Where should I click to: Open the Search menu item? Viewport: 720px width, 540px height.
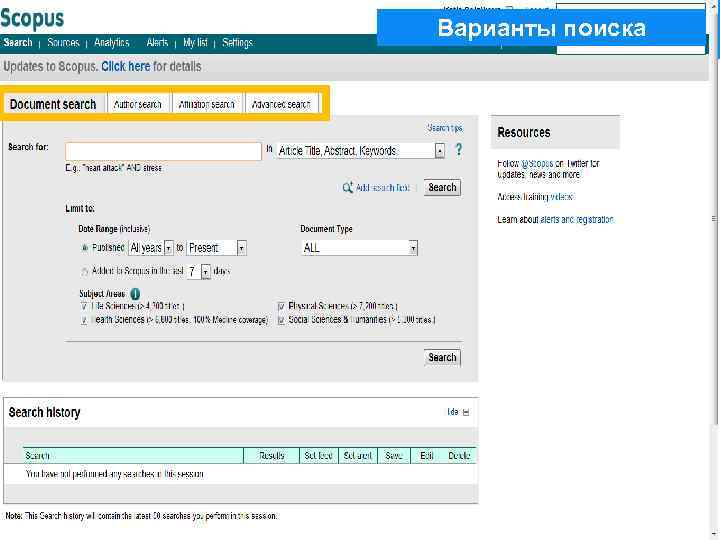tap(18, 43)
